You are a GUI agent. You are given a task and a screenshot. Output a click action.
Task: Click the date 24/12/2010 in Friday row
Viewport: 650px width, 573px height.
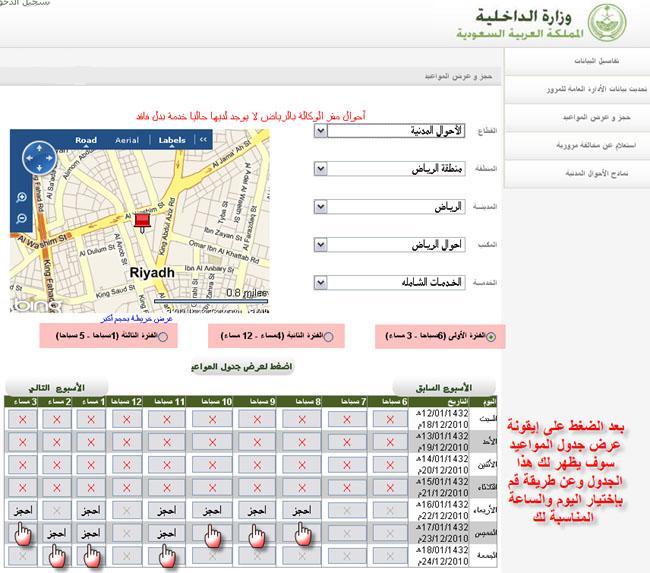pyautogui.click(x=443, y=561)
